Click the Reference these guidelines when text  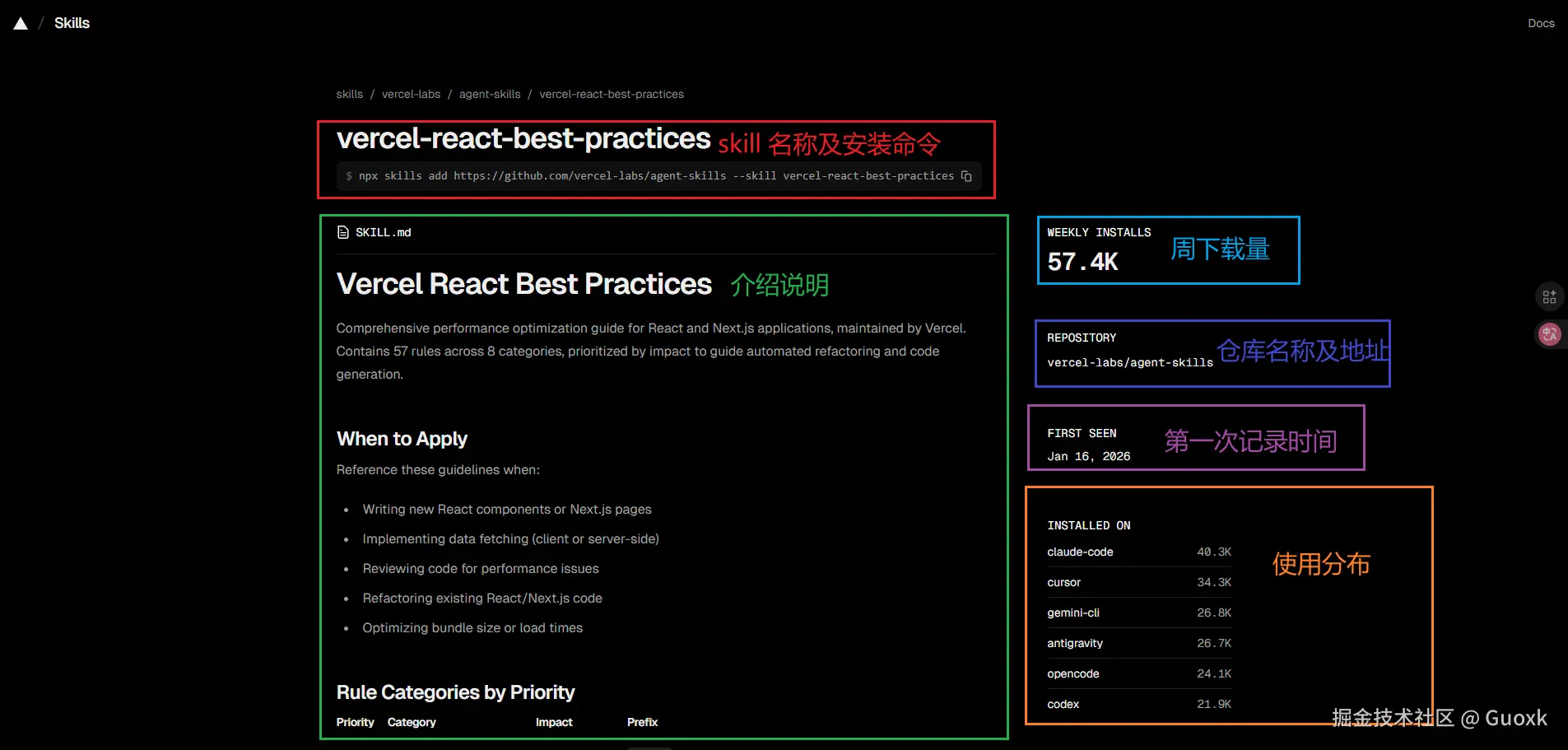pos(438,470)
